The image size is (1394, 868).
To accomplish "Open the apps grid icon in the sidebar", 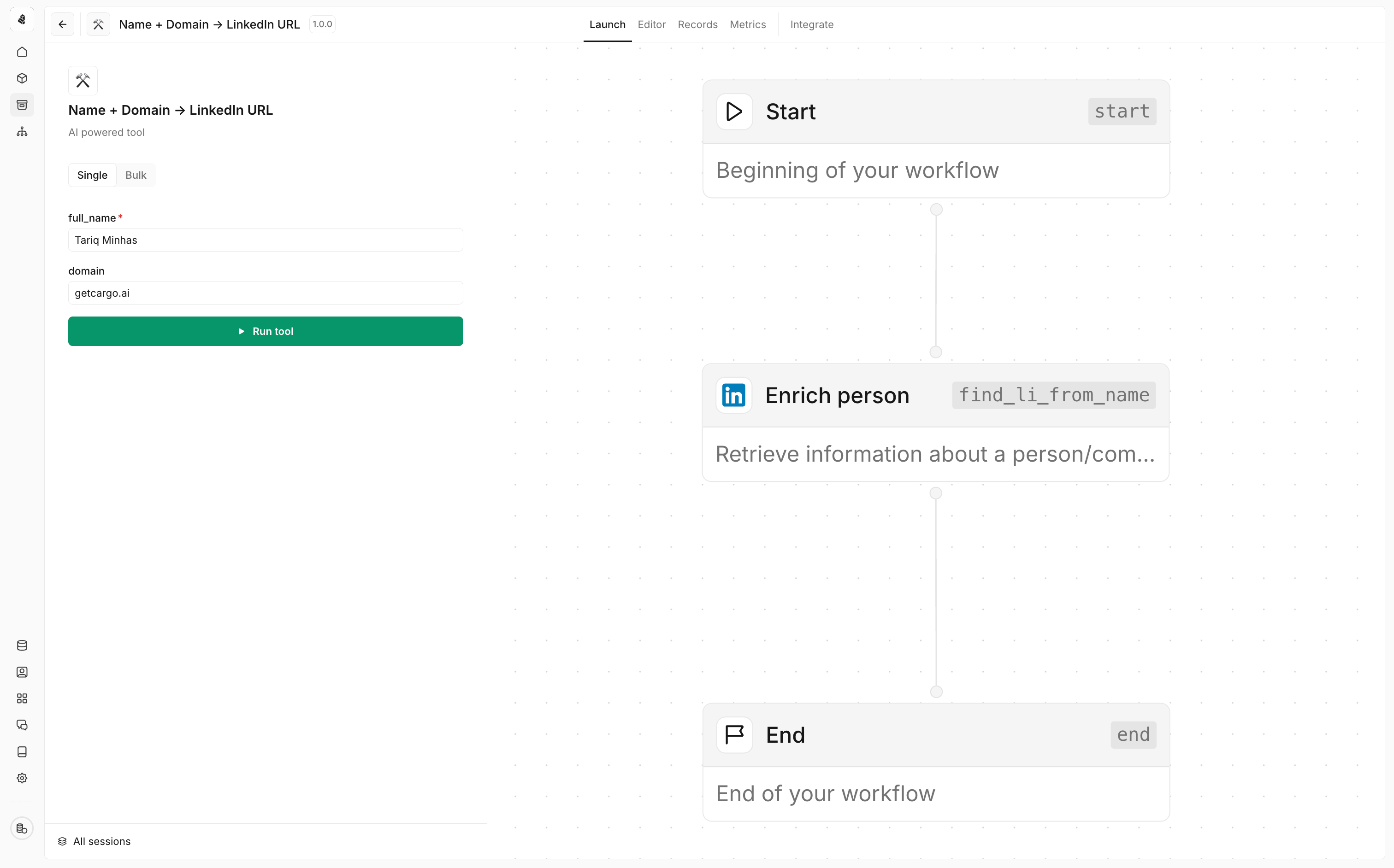I will click(22, 698).
